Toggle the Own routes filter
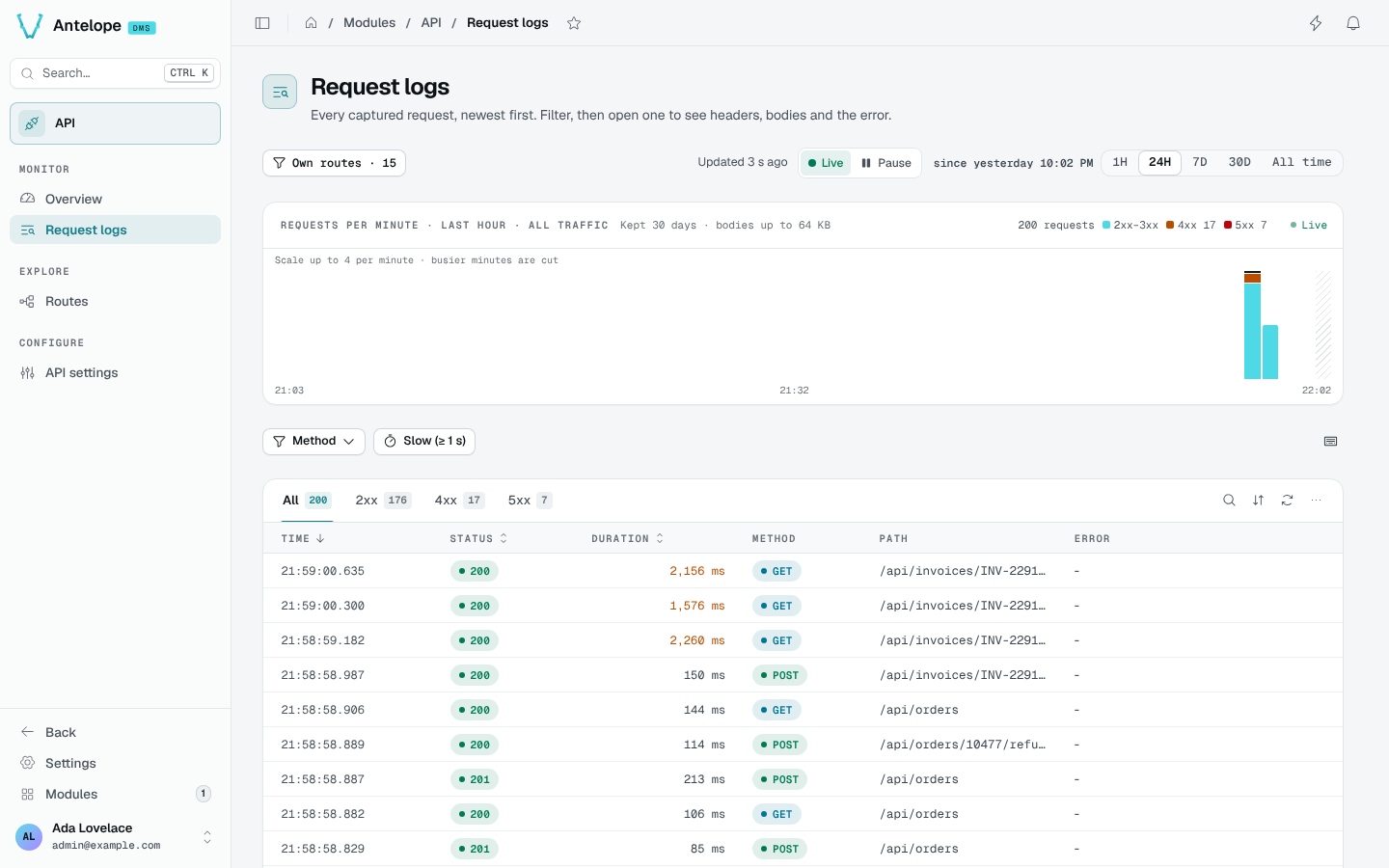Screen dimensions: 1389x868 click(x=334, y=163)
